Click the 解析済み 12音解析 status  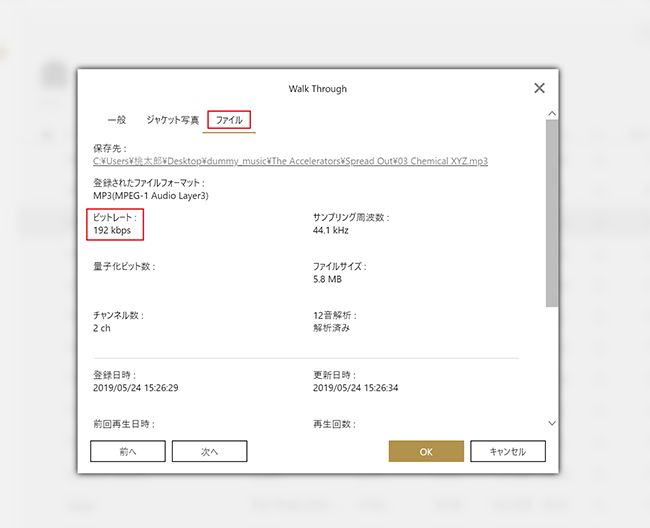(331, 328)
